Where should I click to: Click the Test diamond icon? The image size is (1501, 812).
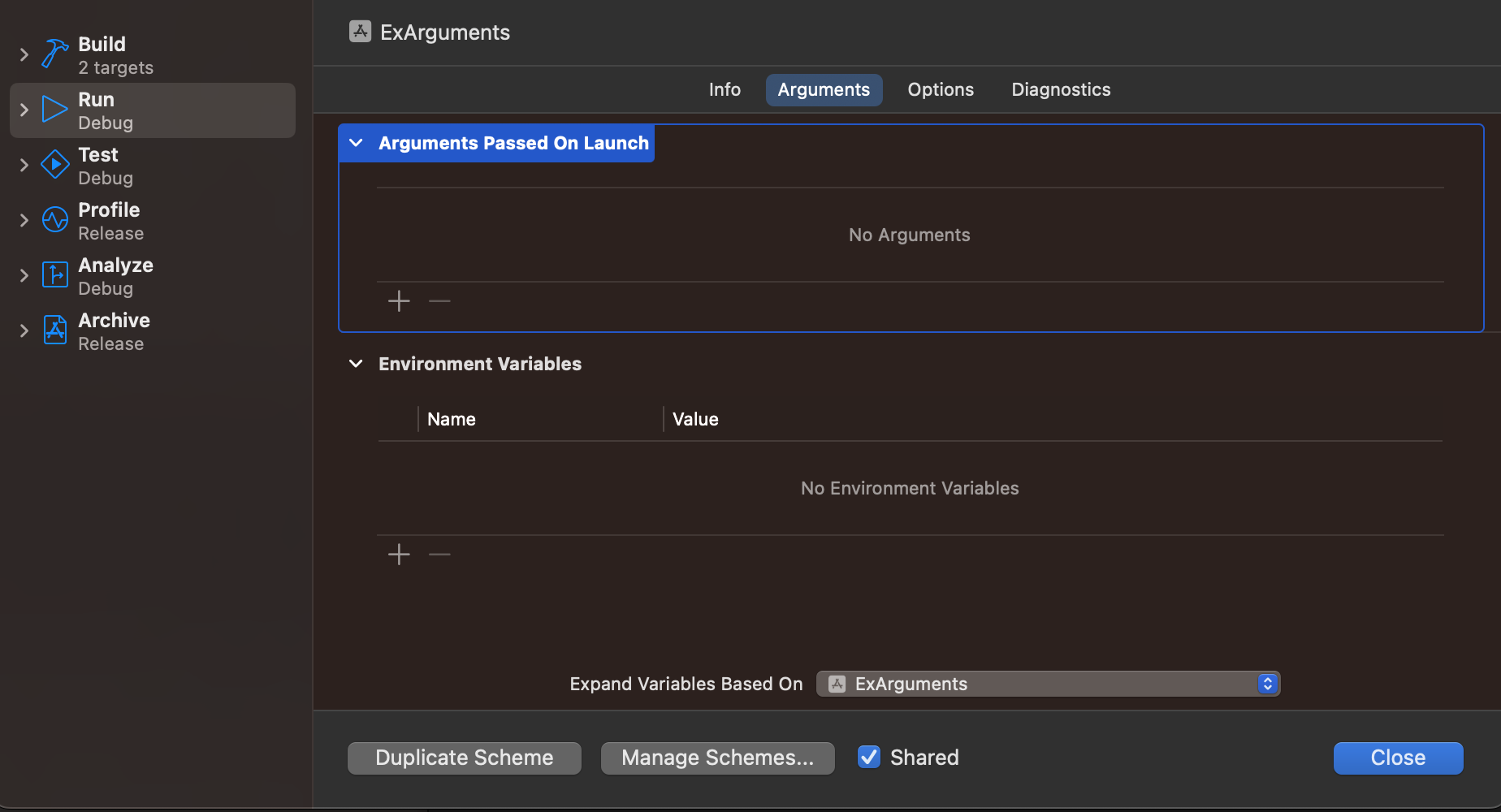click(x=54, y=165)
